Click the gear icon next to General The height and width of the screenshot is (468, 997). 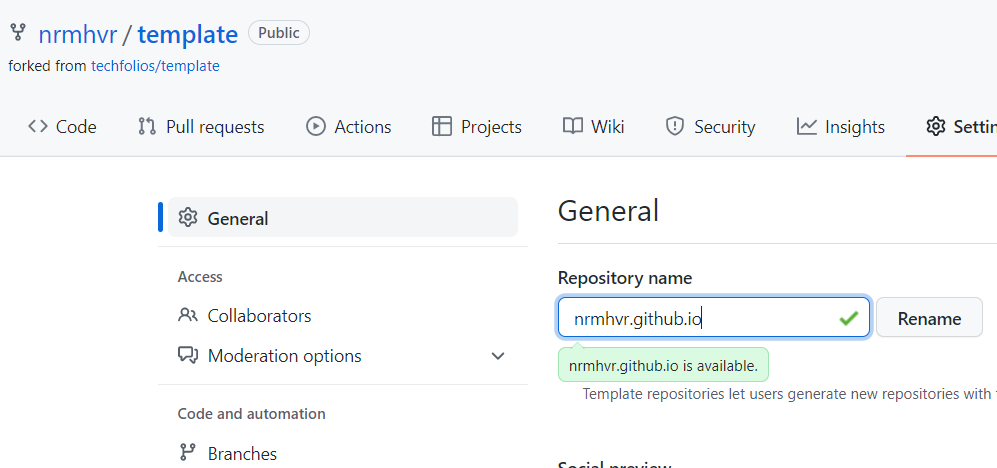(x=188, y=217)
